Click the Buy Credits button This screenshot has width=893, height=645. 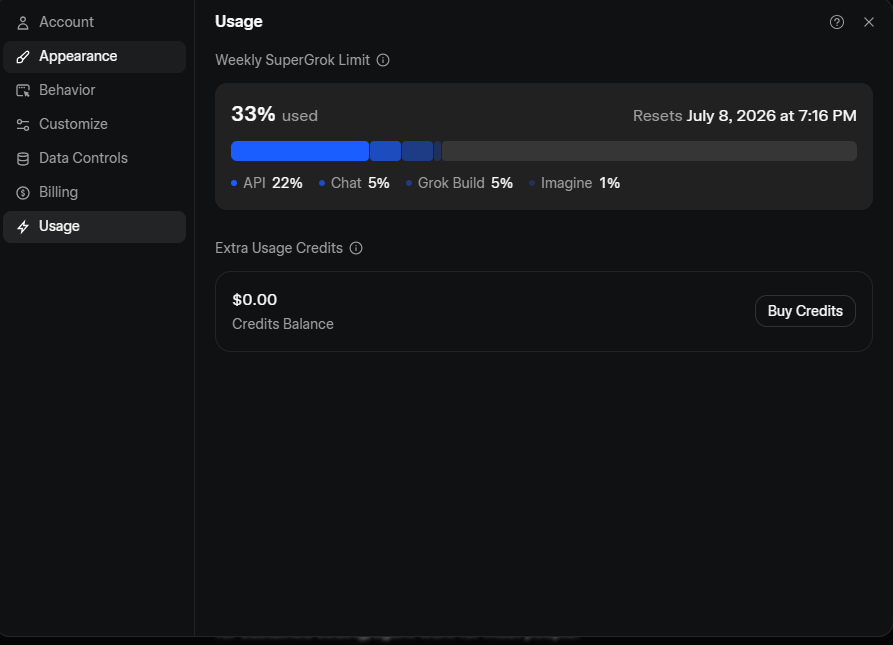[805, 311]
